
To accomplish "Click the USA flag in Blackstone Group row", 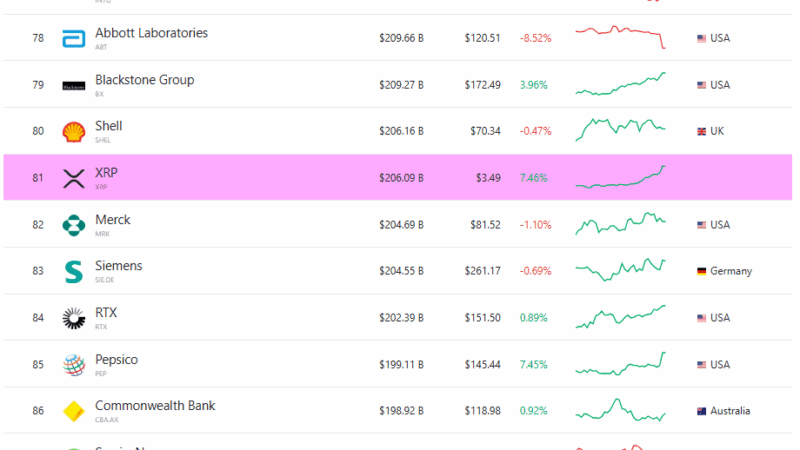I will [702, 85].
